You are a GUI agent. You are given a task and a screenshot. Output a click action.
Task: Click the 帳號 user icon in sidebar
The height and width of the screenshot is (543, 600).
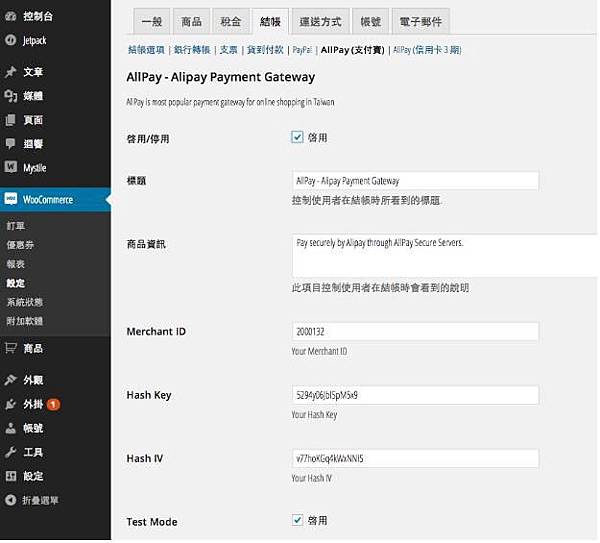point(10,428)
